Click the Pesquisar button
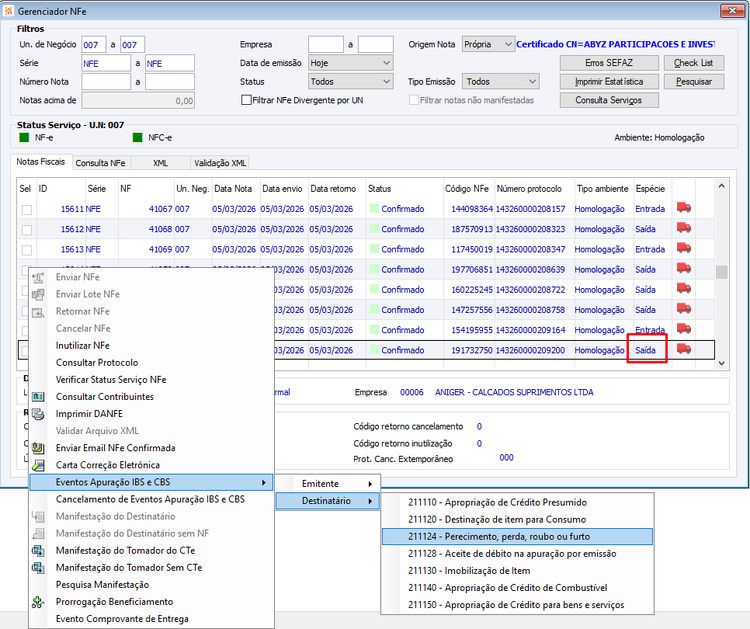 pos(694,82)
